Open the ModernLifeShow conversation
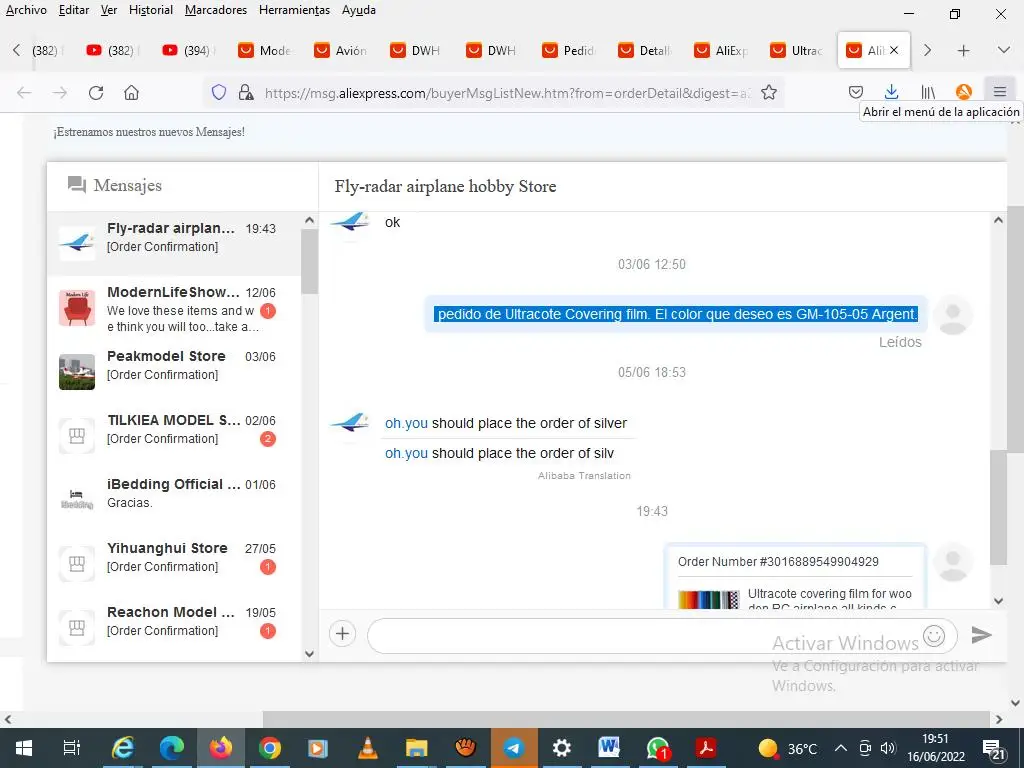 click(174, 308)
